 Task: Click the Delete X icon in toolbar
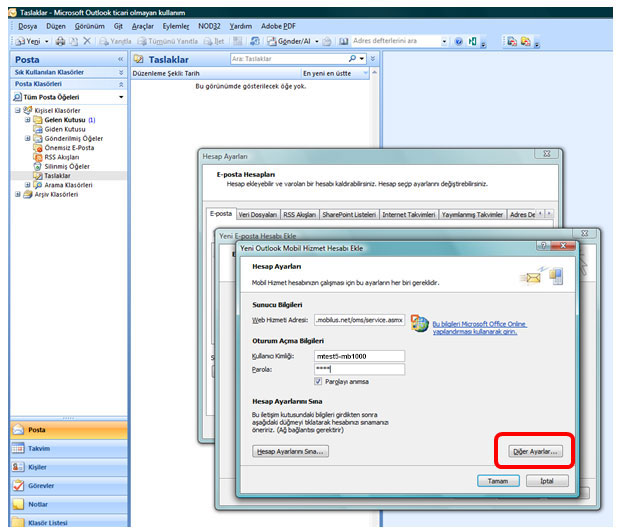click(x=87, y=41)
